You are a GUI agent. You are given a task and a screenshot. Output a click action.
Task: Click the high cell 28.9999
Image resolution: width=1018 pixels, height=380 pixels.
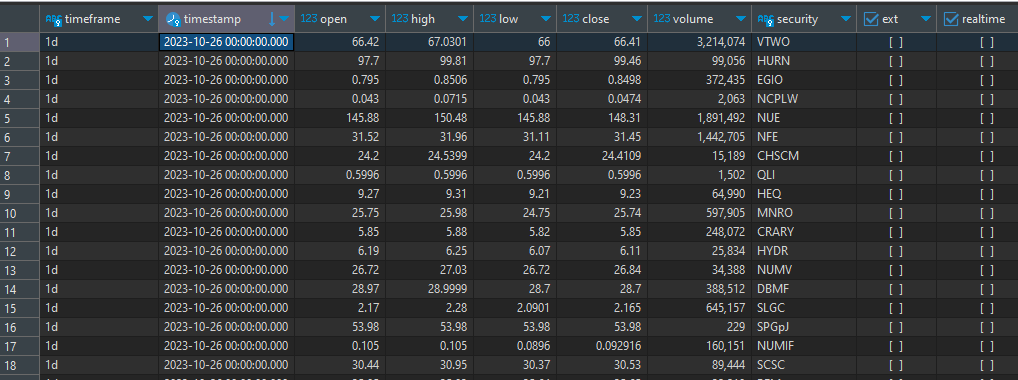click(x=429, y=289)
